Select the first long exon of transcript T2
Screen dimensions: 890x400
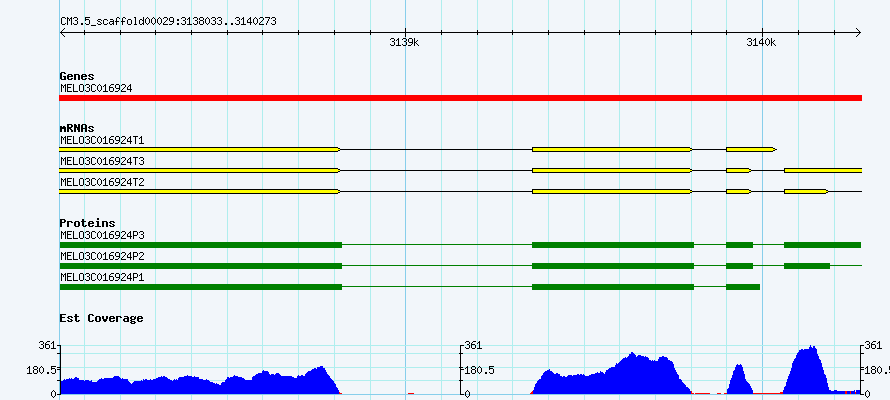pos(200,192)
